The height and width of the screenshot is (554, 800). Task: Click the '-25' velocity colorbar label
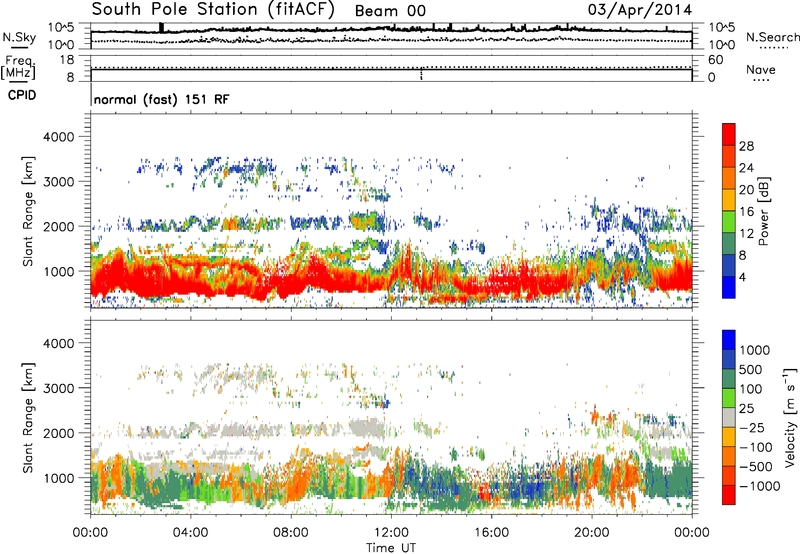(x=752, y=428)
